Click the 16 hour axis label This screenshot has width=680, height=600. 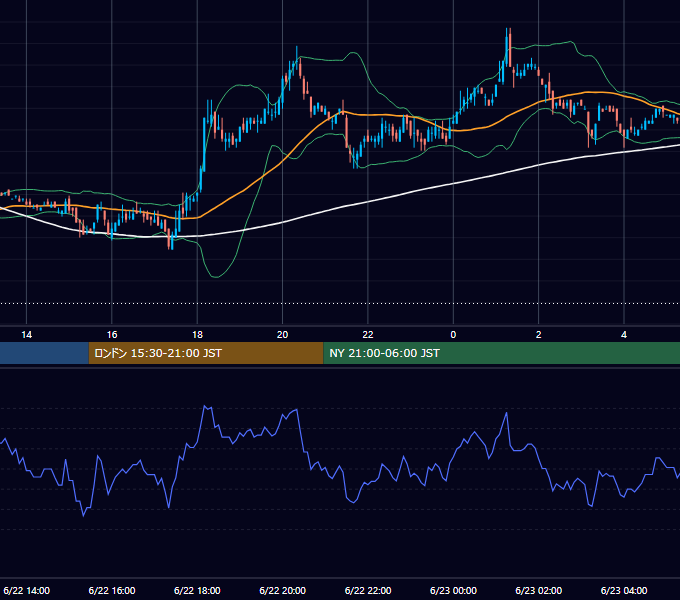pyautogui.click(x=112, y=335)
